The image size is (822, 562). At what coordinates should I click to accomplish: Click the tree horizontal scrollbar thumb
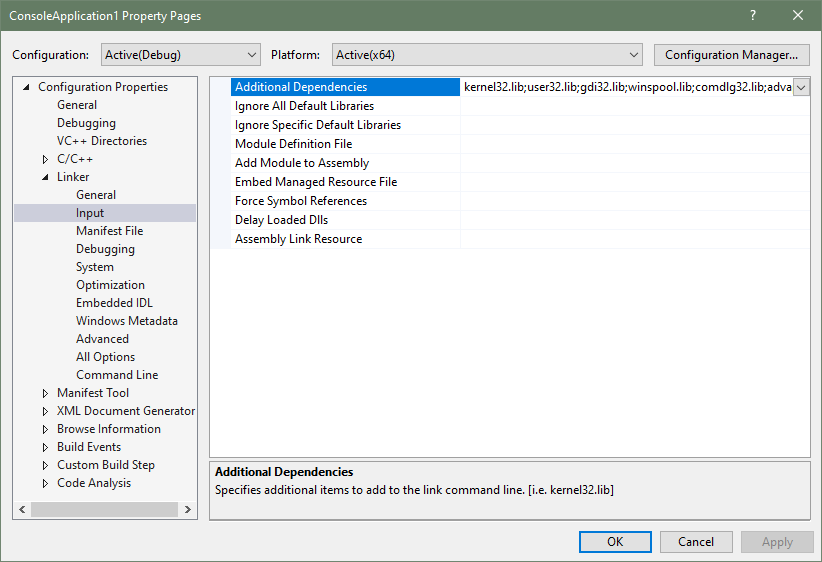tap(104, 509)
